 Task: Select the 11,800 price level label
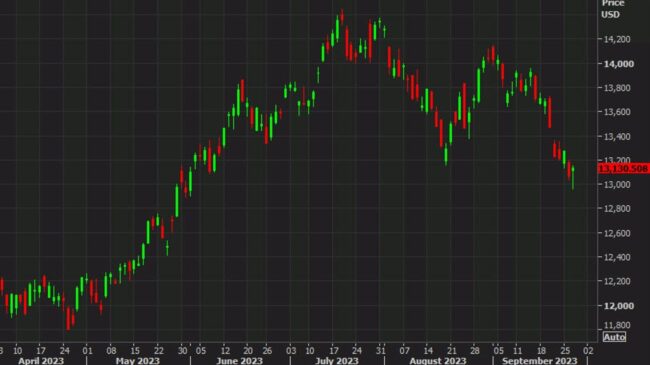(617, 325)
